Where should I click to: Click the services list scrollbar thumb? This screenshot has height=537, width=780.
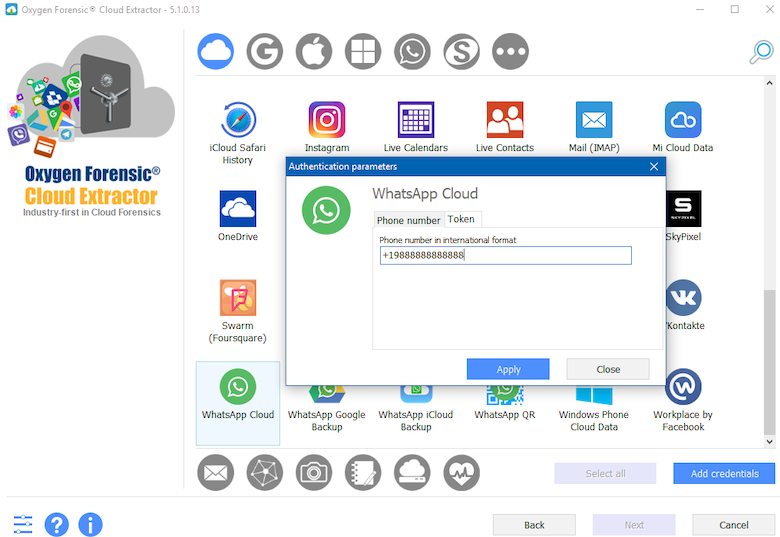pyautogui.click(x=770, y=363)
